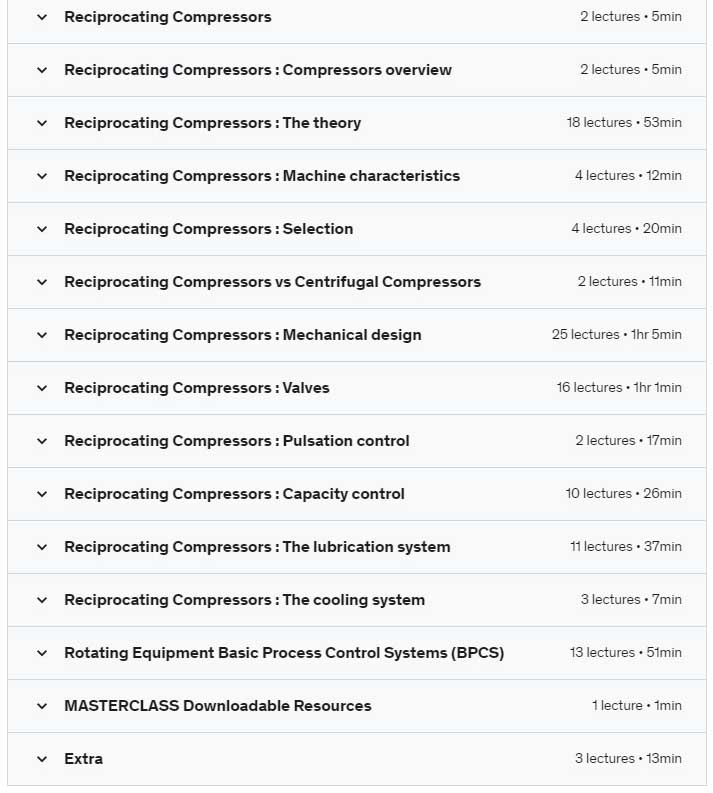Click the 25 lectures • 1hr 5min label
The height and width of the screenshot is (793, 713).
[616, 335]
